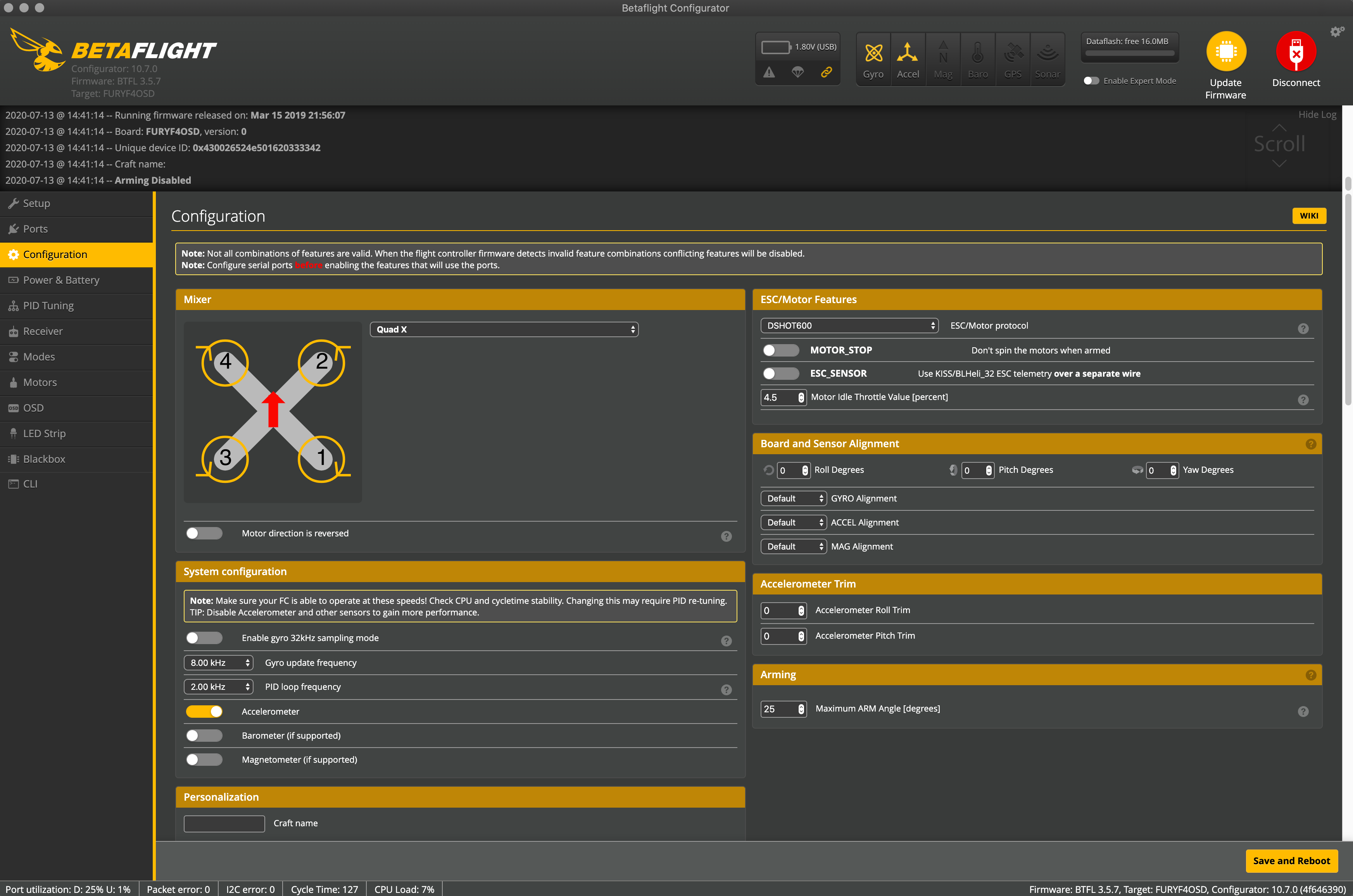Click the Gyro sensor icon
The width and height of the screenshot is (1353, 896).
point(873,53)
